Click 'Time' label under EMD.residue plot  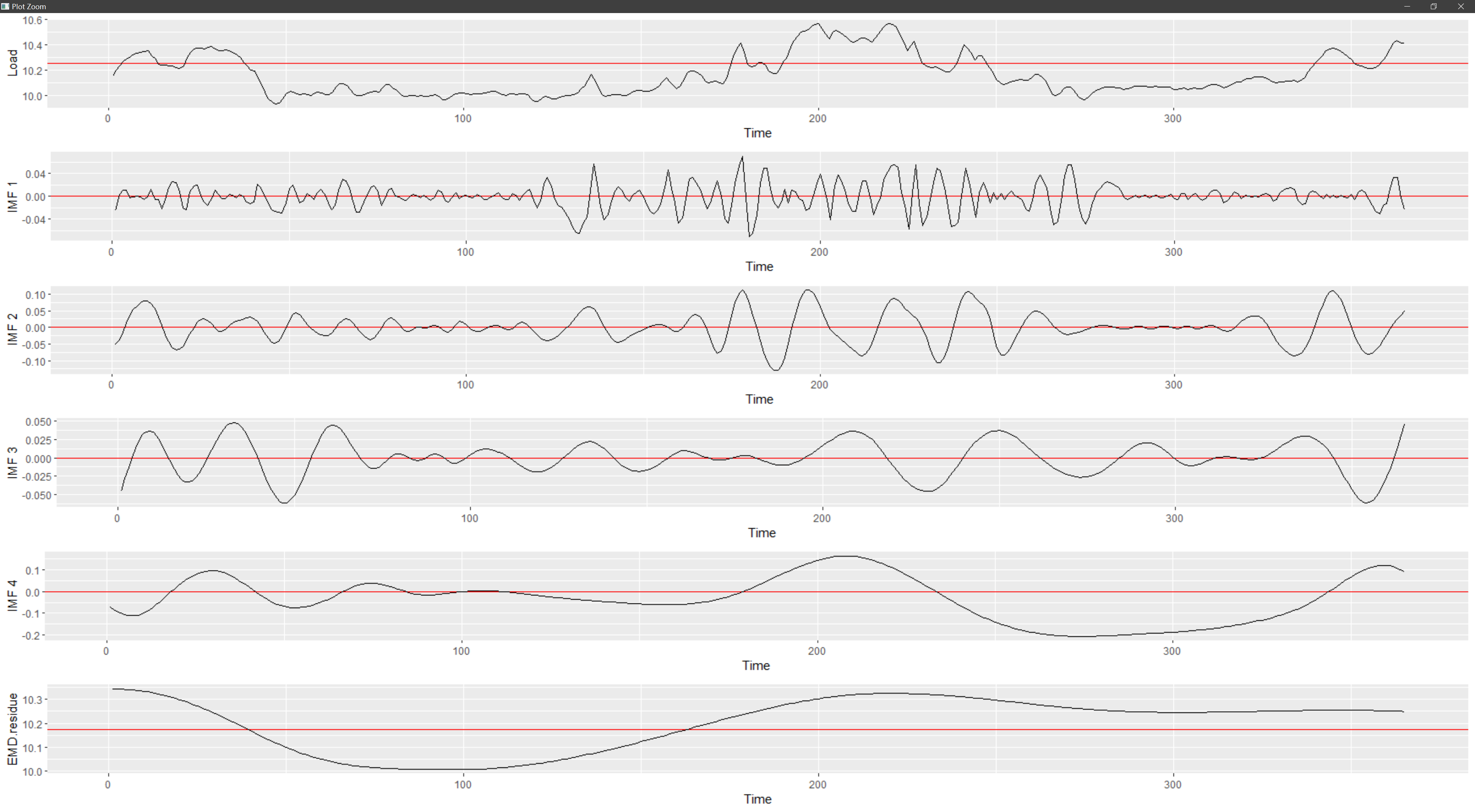[757, 799]
